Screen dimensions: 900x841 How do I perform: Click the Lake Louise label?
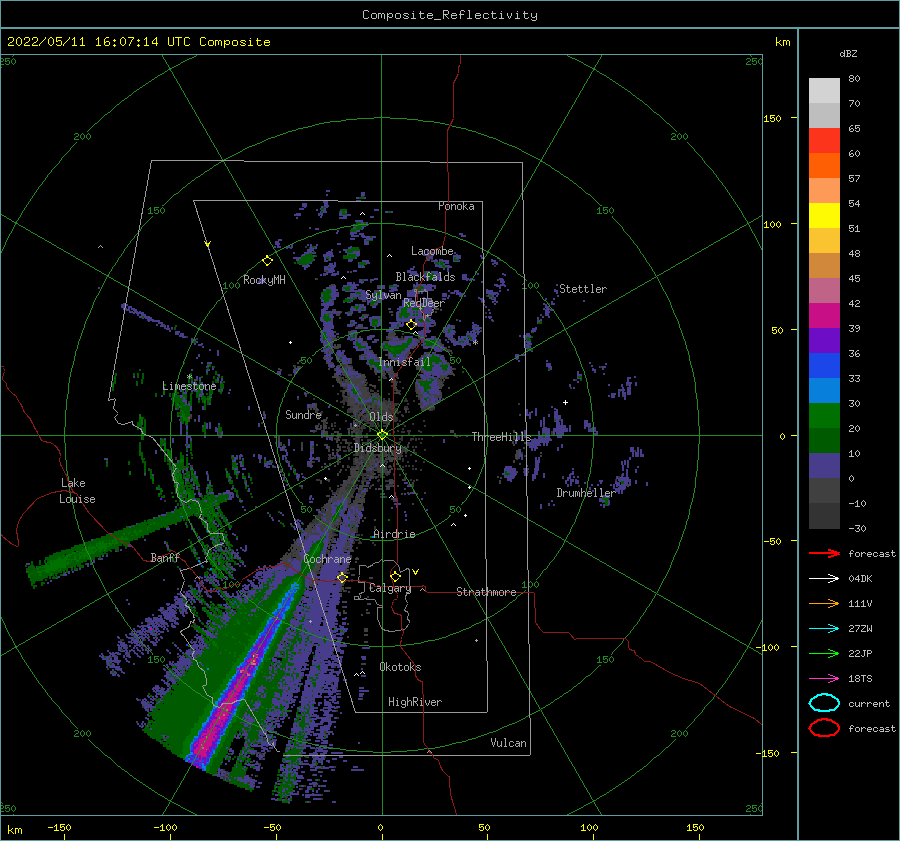point(77,491)
